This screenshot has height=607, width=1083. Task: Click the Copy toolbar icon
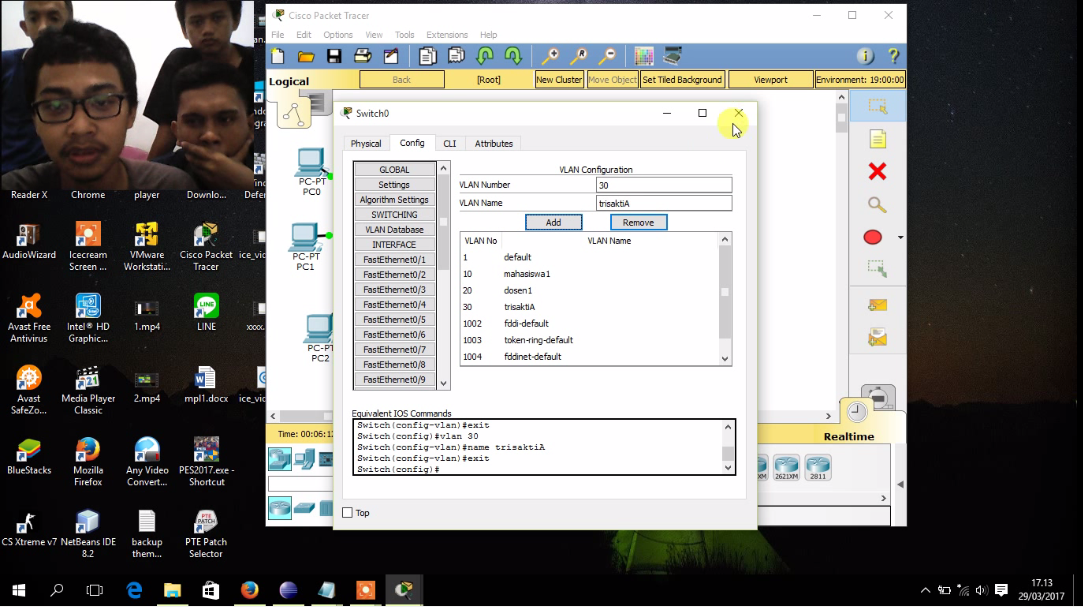(428, 56)
